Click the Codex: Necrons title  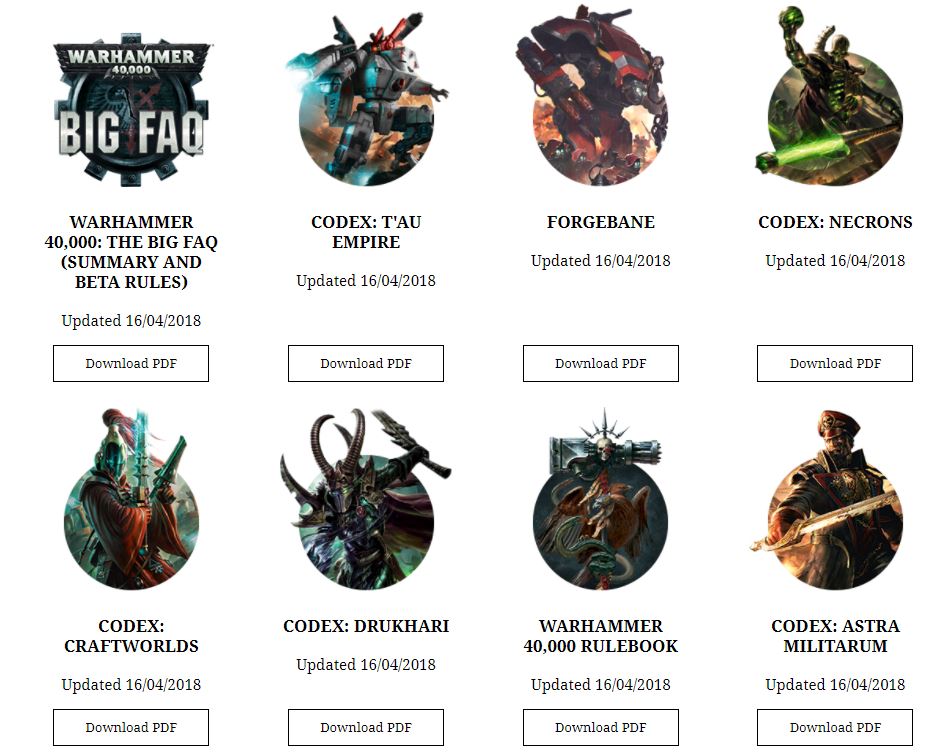(835, 222)
